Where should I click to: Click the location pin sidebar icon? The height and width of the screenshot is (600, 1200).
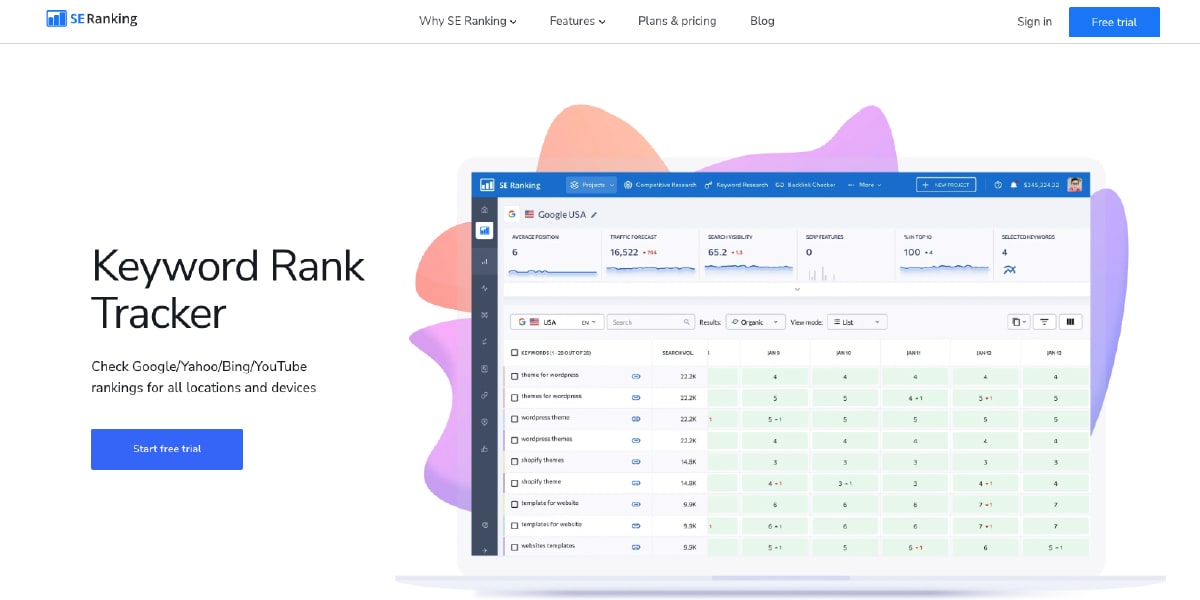coord(484,422)
